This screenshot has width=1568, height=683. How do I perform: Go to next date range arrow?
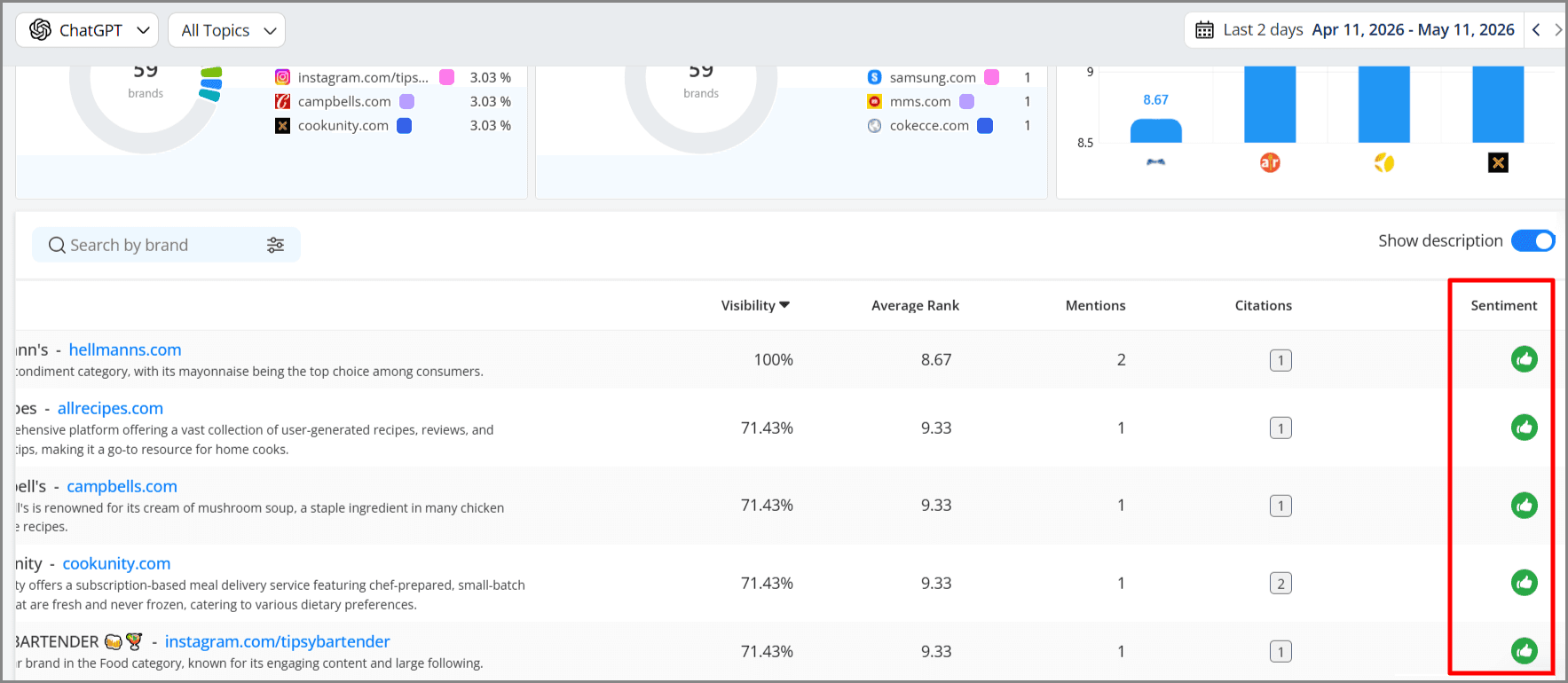pos(1558,30)
